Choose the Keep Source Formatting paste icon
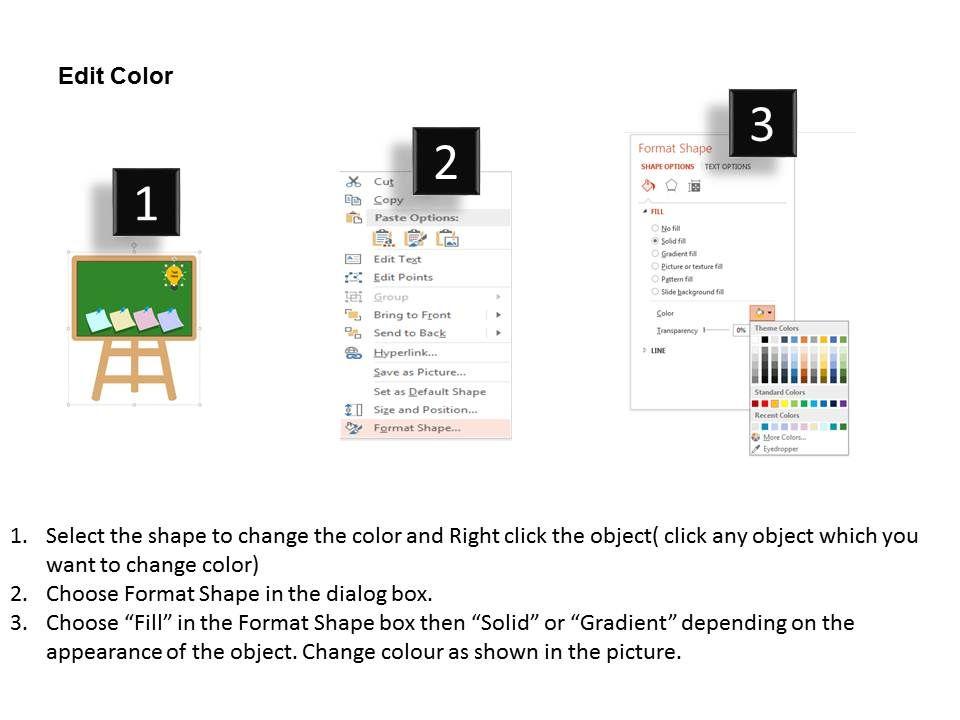This screenshot has width=960, height=720. pyautogui.click(x=383, y=238)
